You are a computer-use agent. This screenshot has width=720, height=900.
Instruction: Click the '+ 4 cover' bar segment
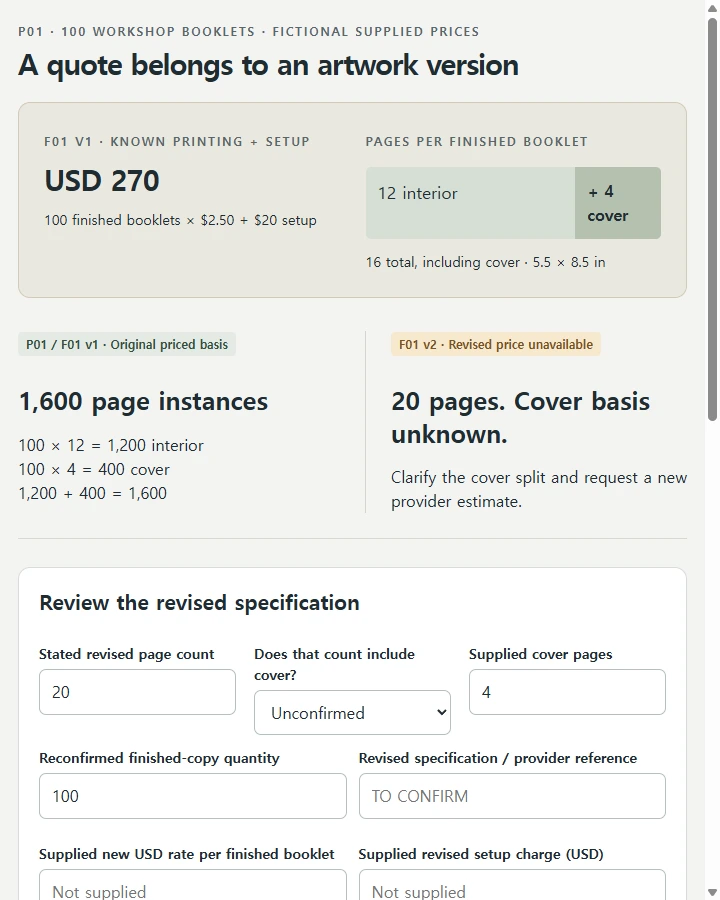(618, 203)
